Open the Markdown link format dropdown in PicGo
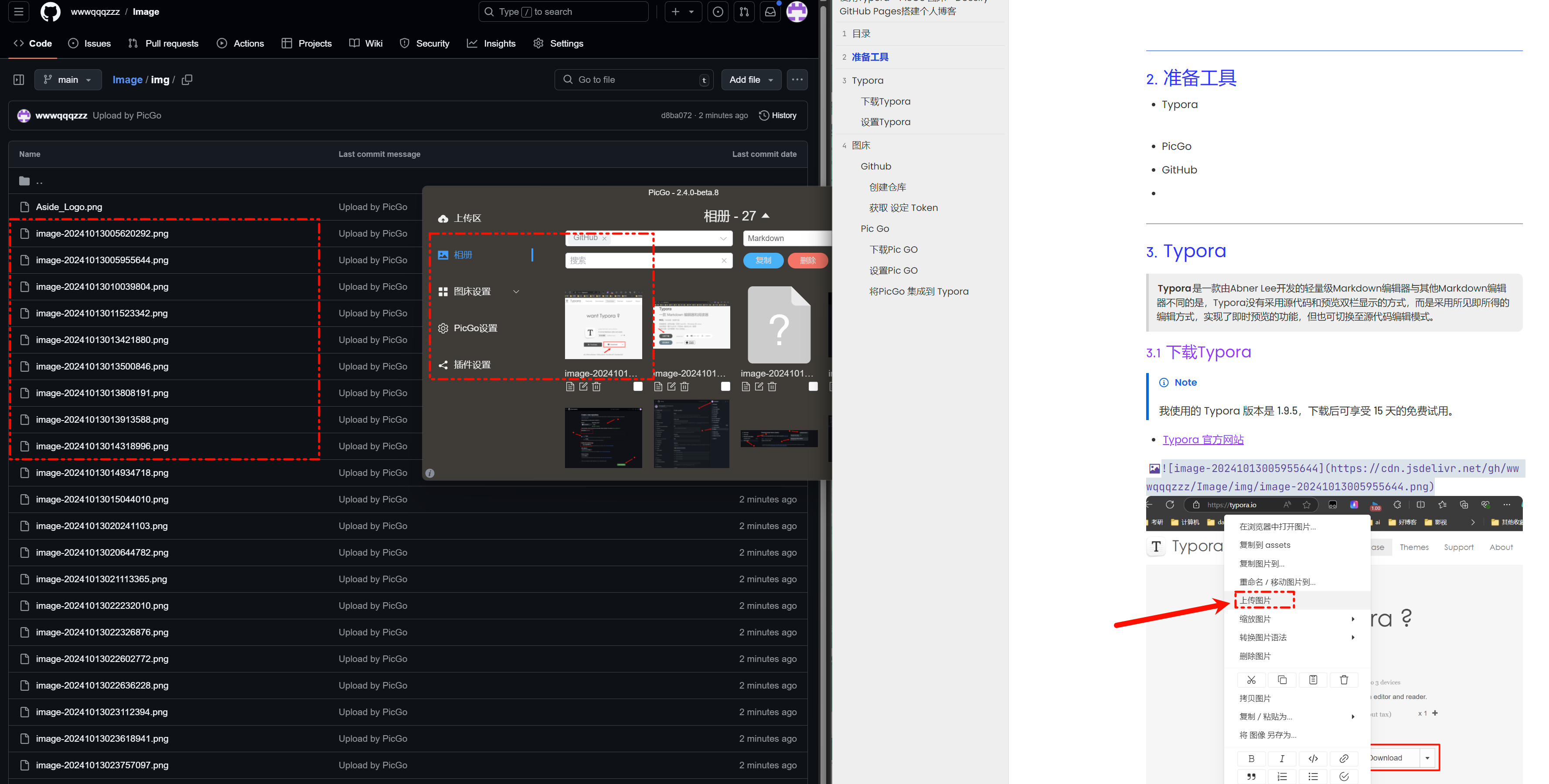1549x784 pixels. [787, 238]
